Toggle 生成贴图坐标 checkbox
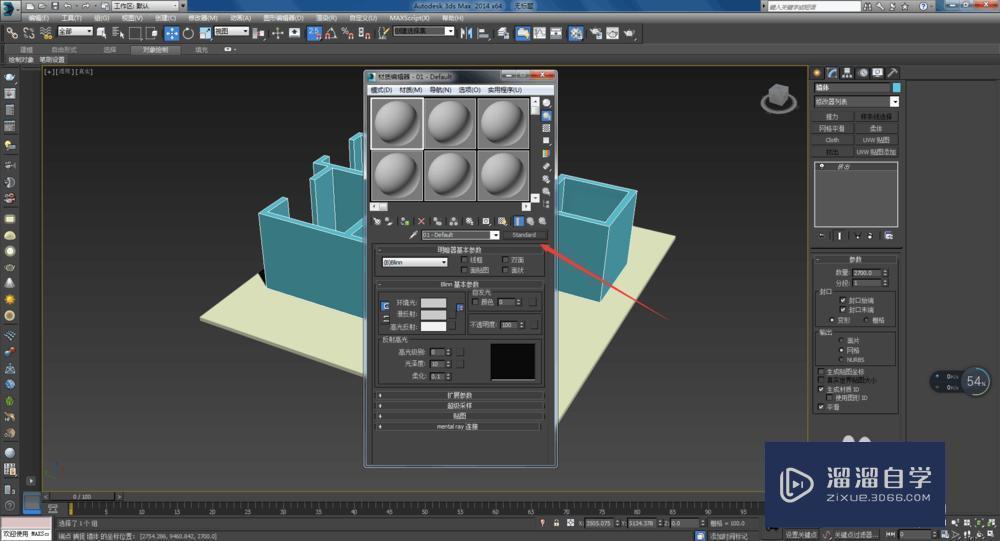The width and height of the screenshot is (1000, 541). (x=821, y=371)
